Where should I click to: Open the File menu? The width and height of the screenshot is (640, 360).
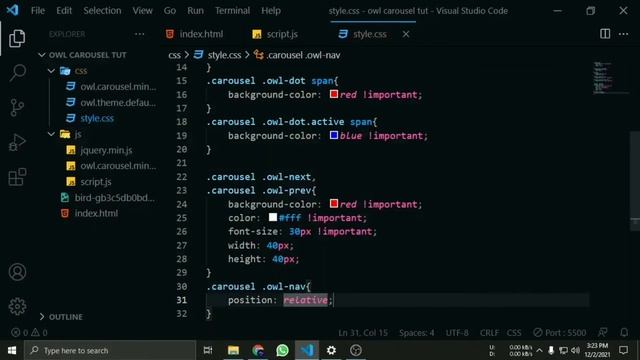[x=38, y=10]
